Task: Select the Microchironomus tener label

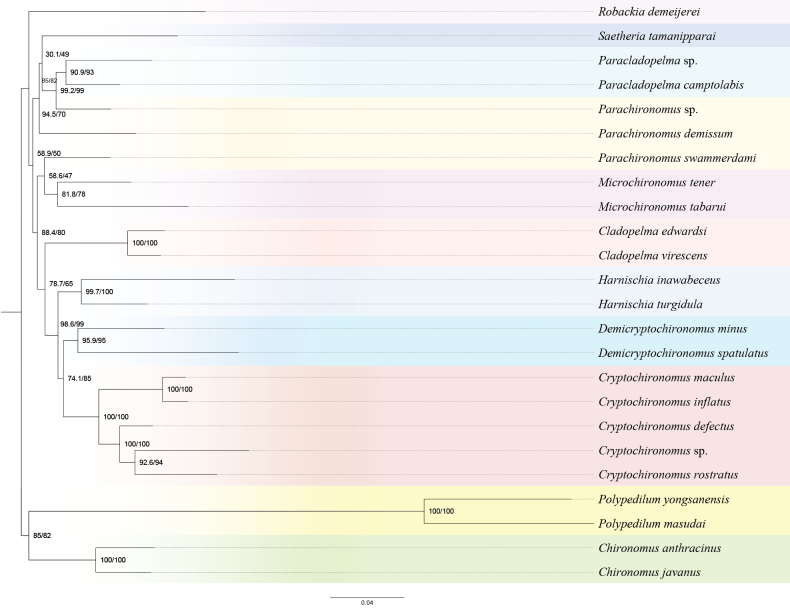Action: tap(656, 182)
